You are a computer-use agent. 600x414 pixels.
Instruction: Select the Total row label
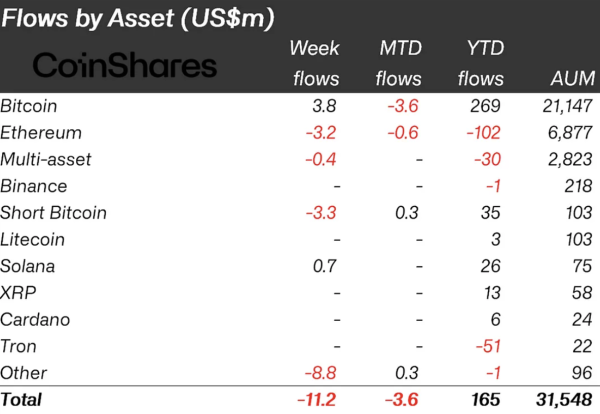pos(23,400)
